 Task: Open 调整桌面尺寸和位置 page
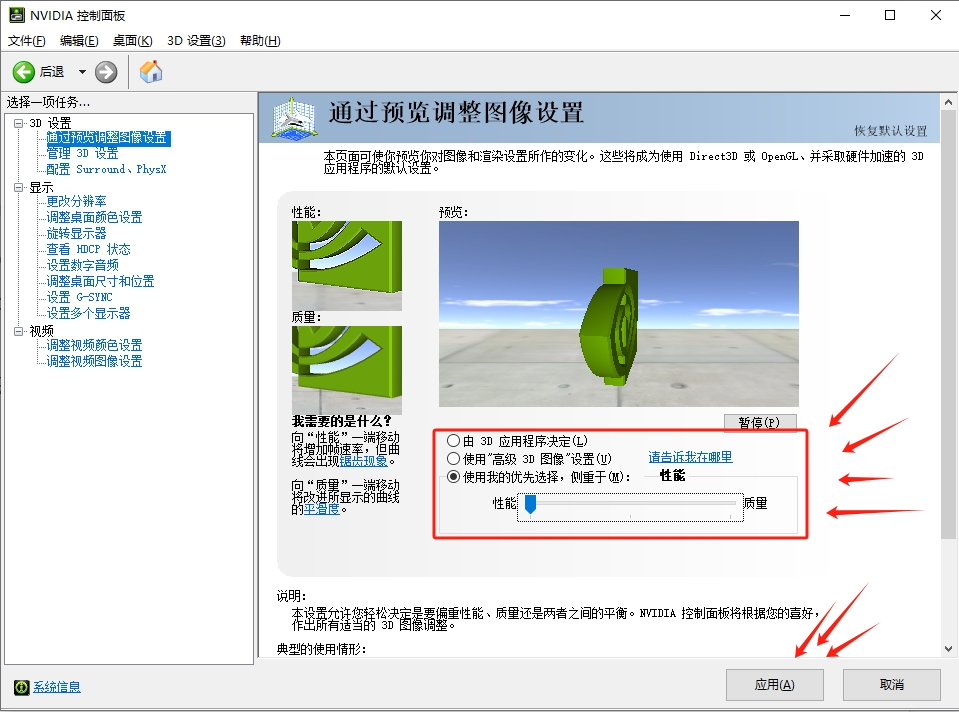(100, 281)
